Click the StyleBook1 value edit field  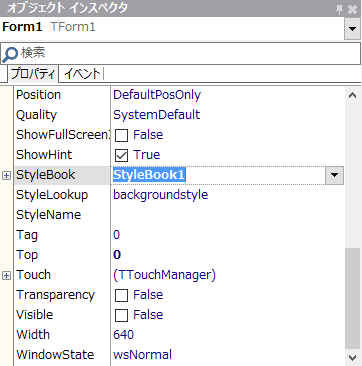point(218,175)
